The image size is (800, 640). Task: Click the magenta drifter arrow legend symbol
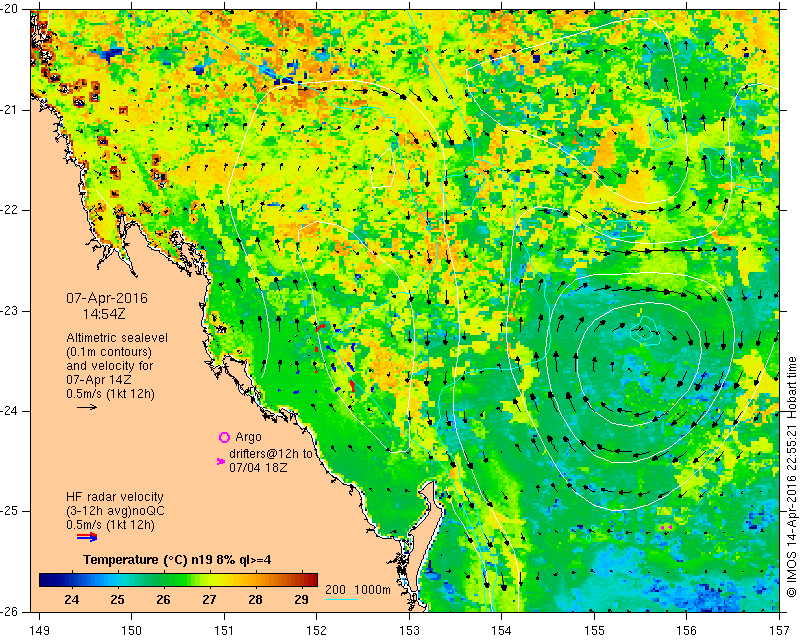pyautogui.click(x=221, y=461)
